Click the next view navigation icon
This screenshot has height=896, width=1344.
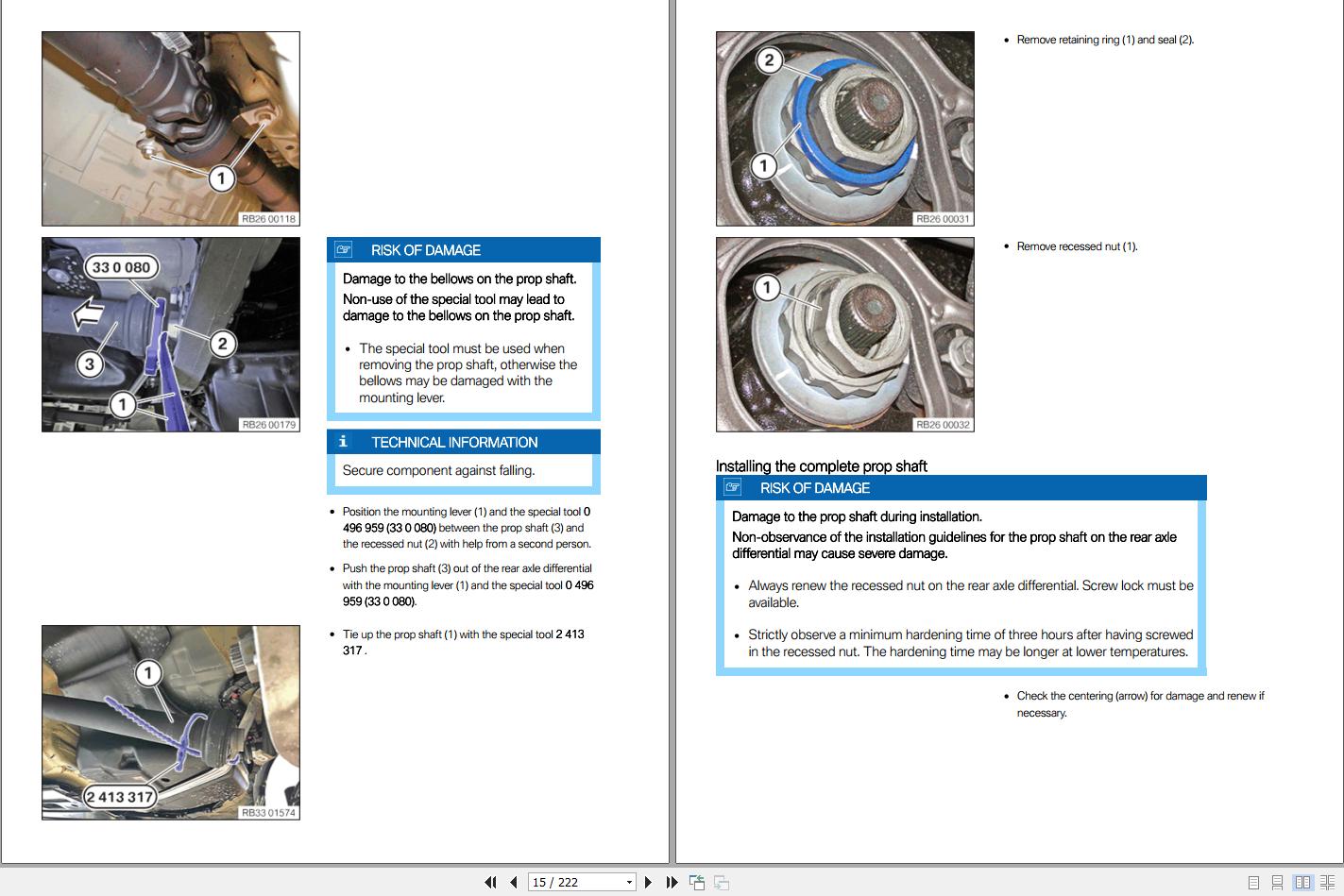pyautogui.click(x=721, y=882)
